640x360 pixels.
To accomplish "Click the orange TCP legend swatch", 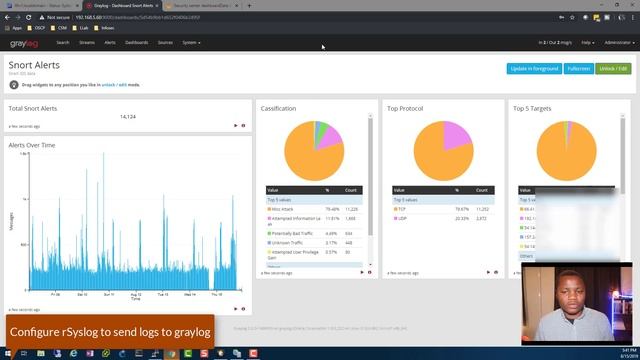I will (x=396, y=209).
